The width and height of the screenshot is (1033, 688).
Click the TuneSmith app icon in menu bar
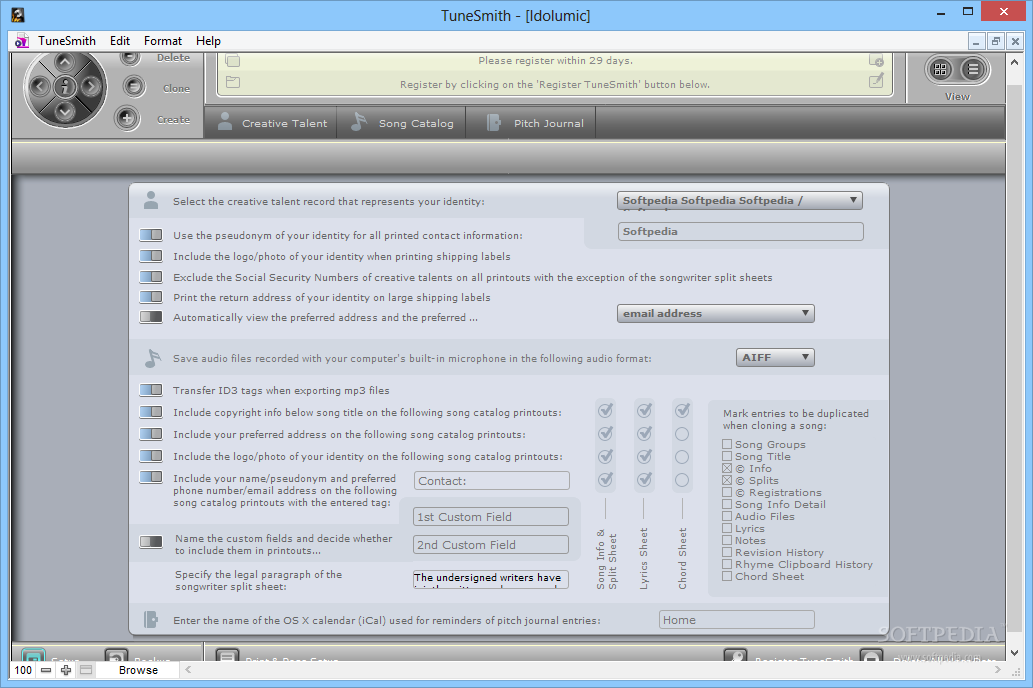pos(22,41)
